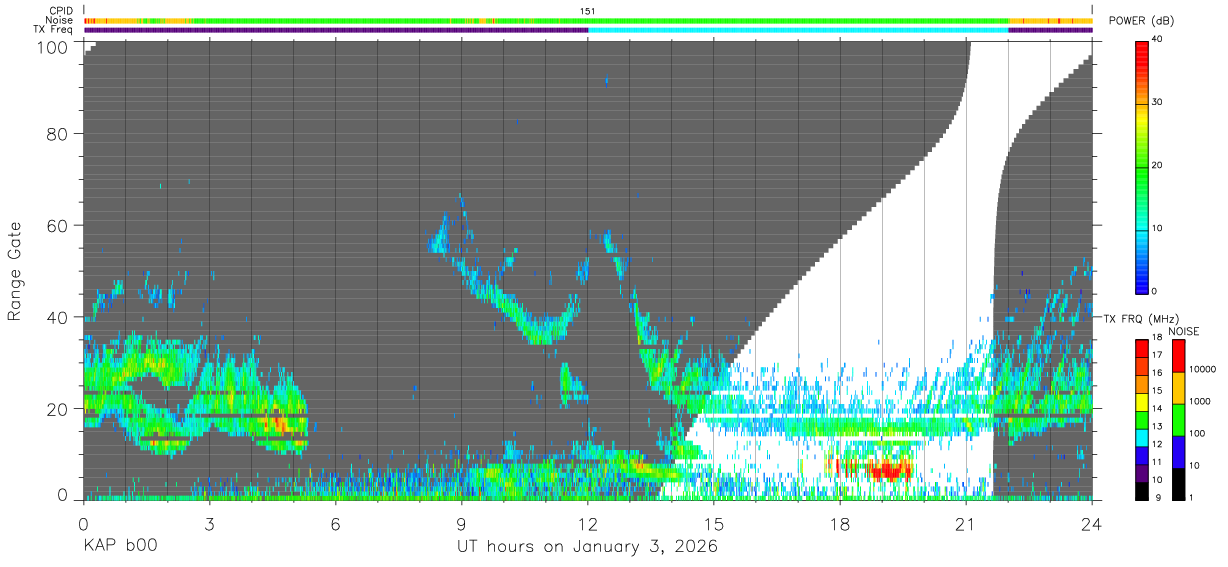Click the range gate tick '60'
This screenshot has height=567, width=1228.
click(x=57, y=226)
